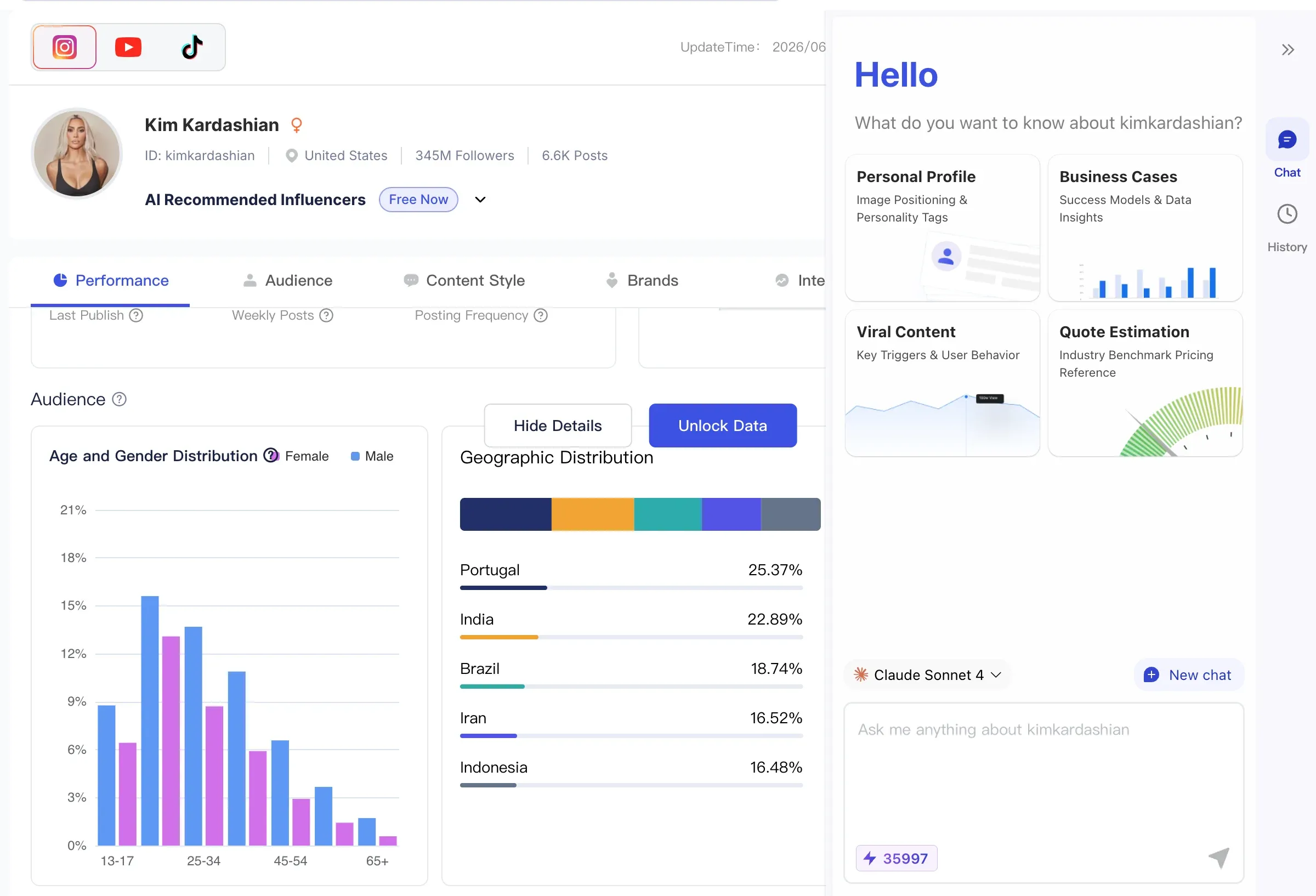Viewport: 1316px width, 896px height.
Task: Click the dark navy Portugal segment in the bar
Action: coord(506,514)
